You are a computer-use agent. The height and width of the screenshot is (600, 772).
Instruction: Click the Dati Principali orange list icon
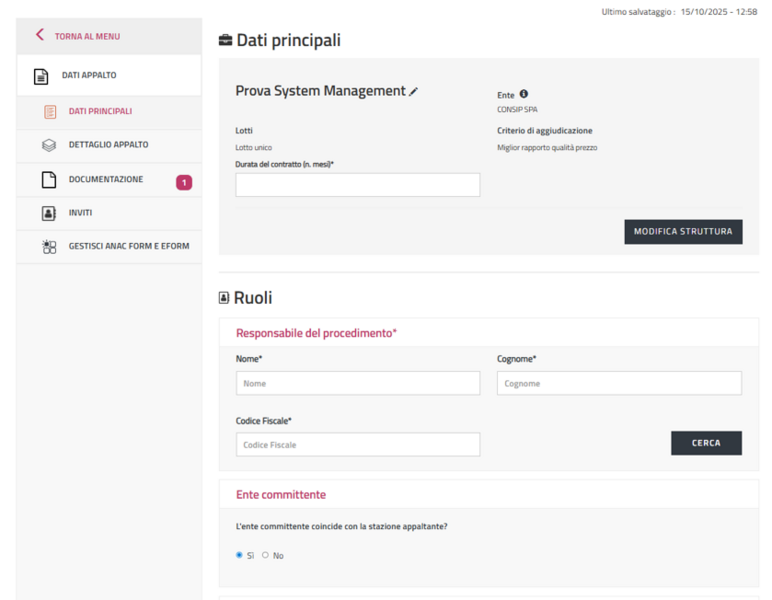tap(50, 112)
